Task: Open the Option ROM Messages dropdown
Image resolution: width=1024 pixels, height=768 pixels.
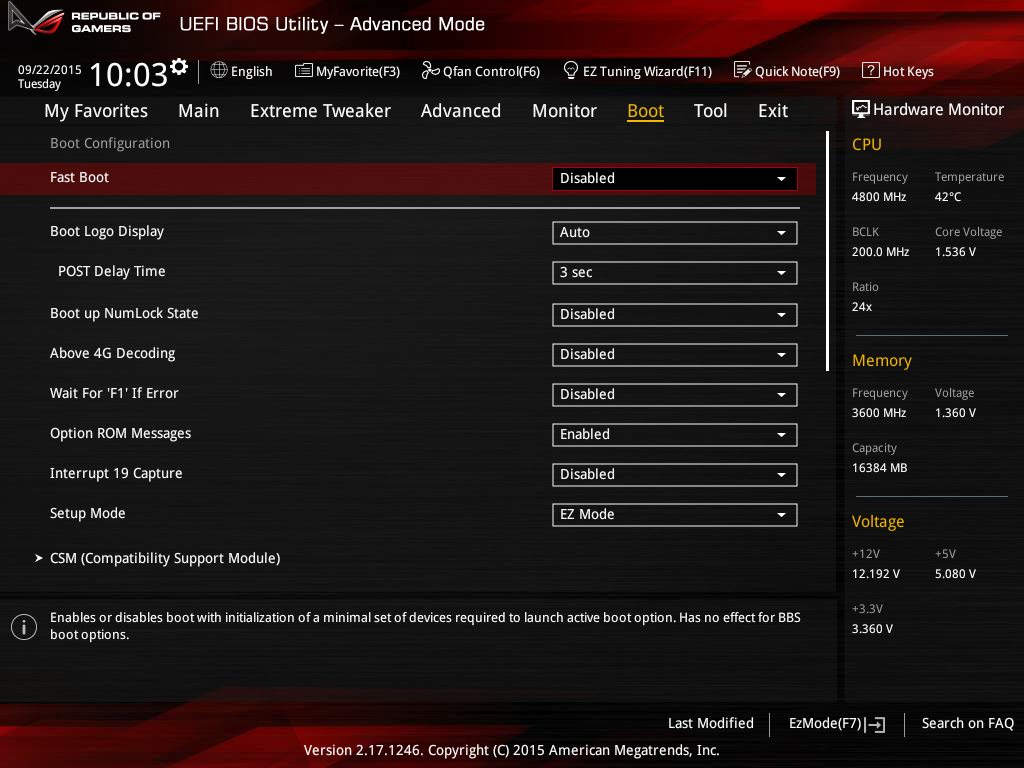Action: point(675,434)
